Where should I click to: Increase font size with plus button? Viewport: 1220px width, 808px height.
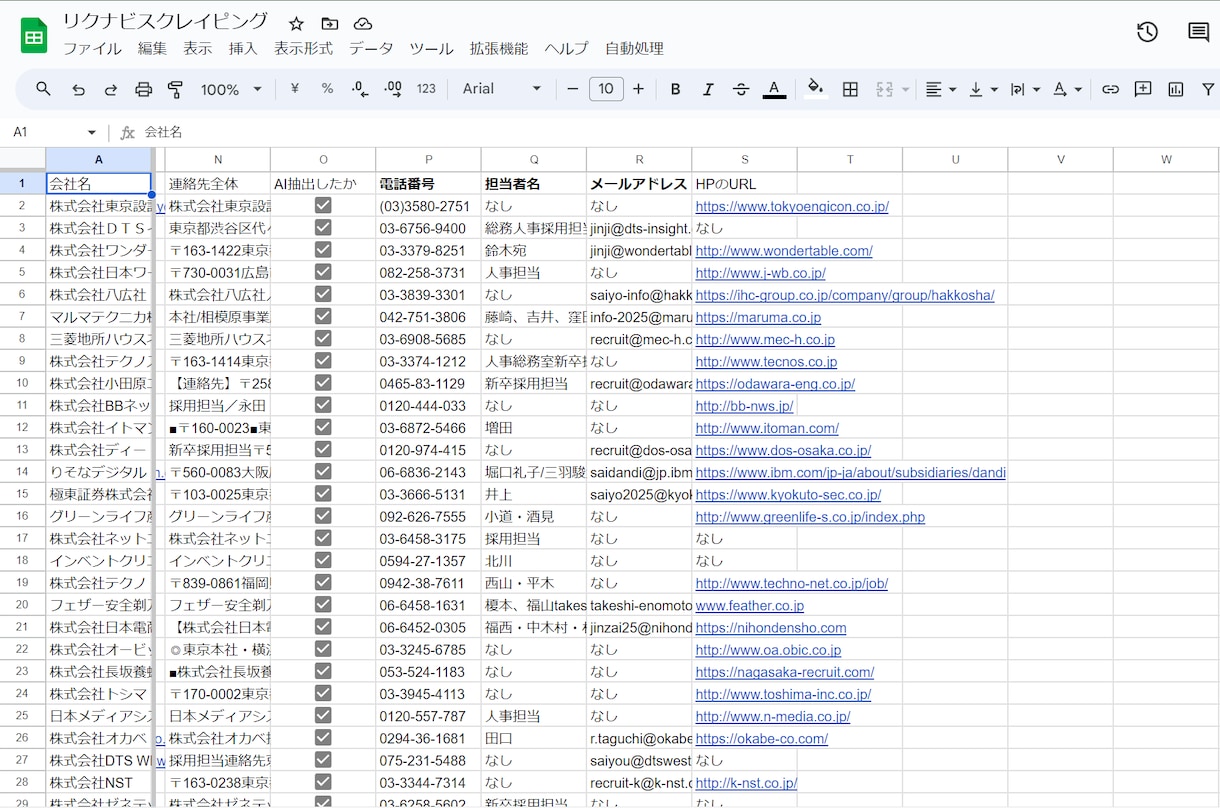coord(638,89)
